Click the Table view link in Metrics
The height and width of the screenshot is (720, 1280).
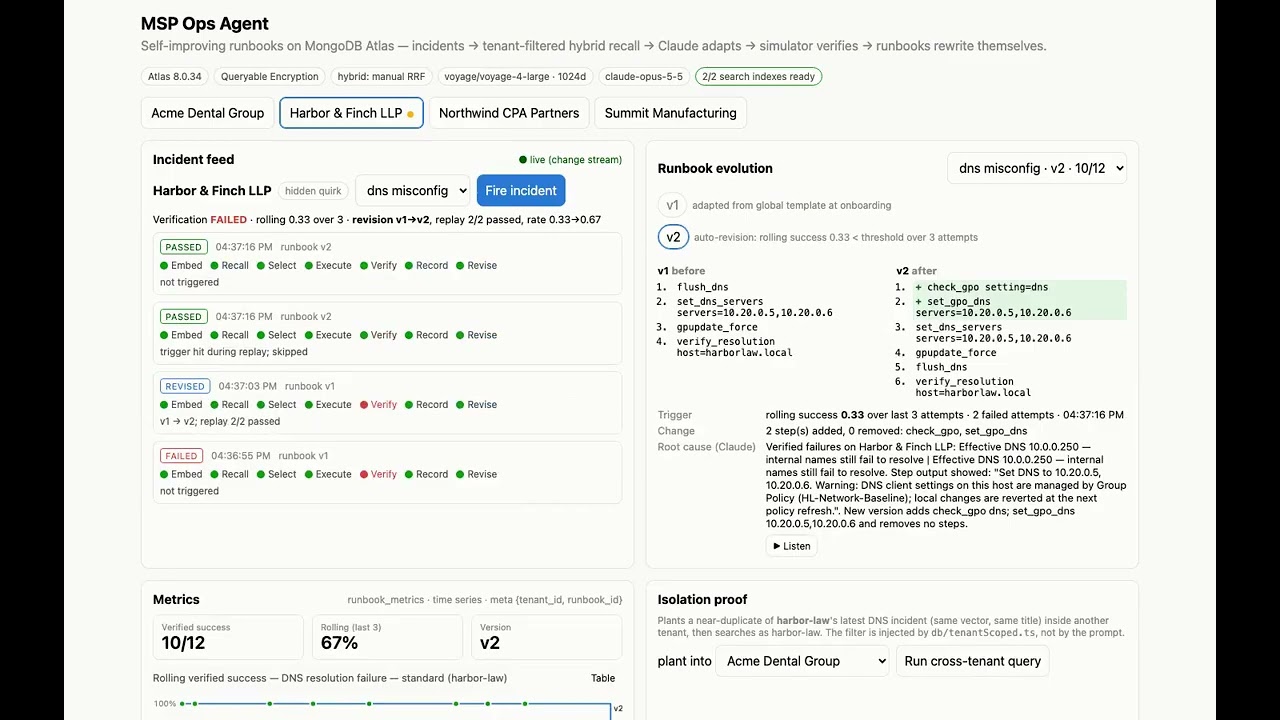603,678
